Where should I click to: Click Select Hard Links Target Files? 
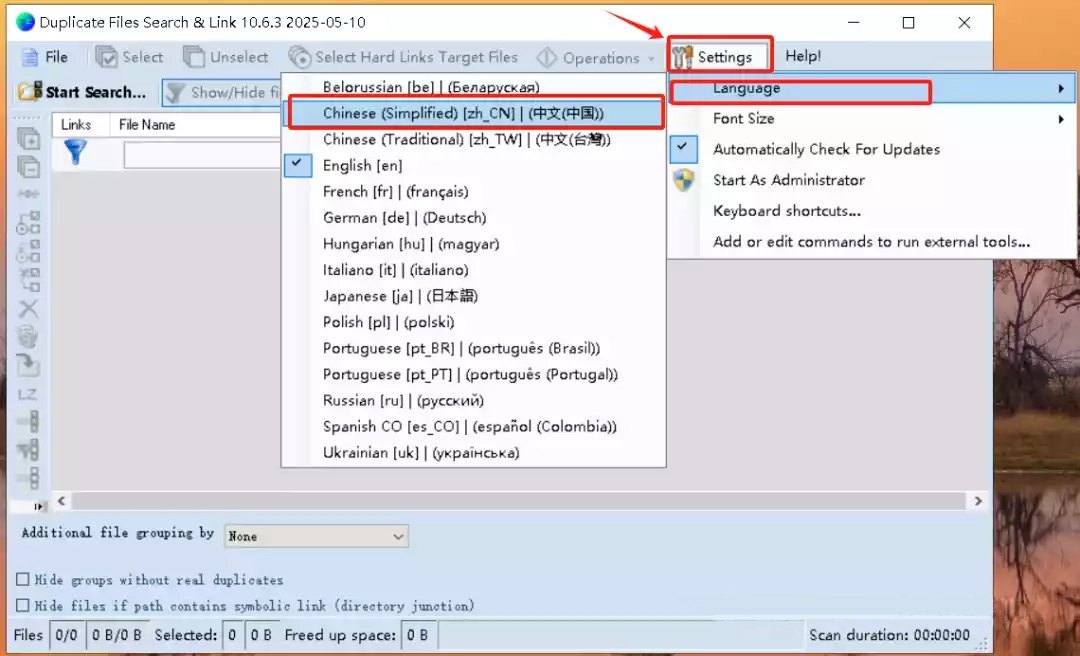point(403,57)
